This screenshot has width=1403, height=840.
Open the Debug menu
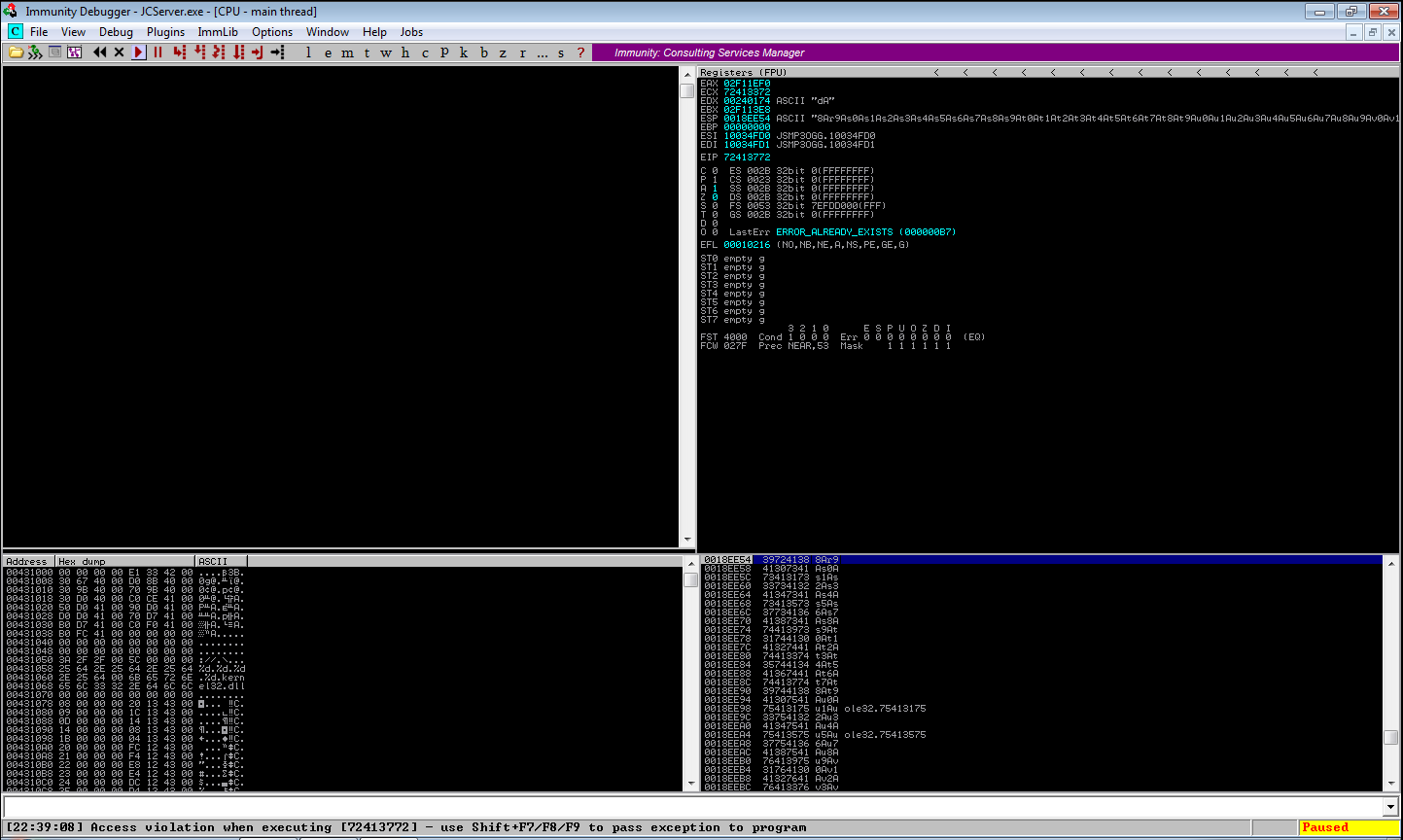[116, 32]
